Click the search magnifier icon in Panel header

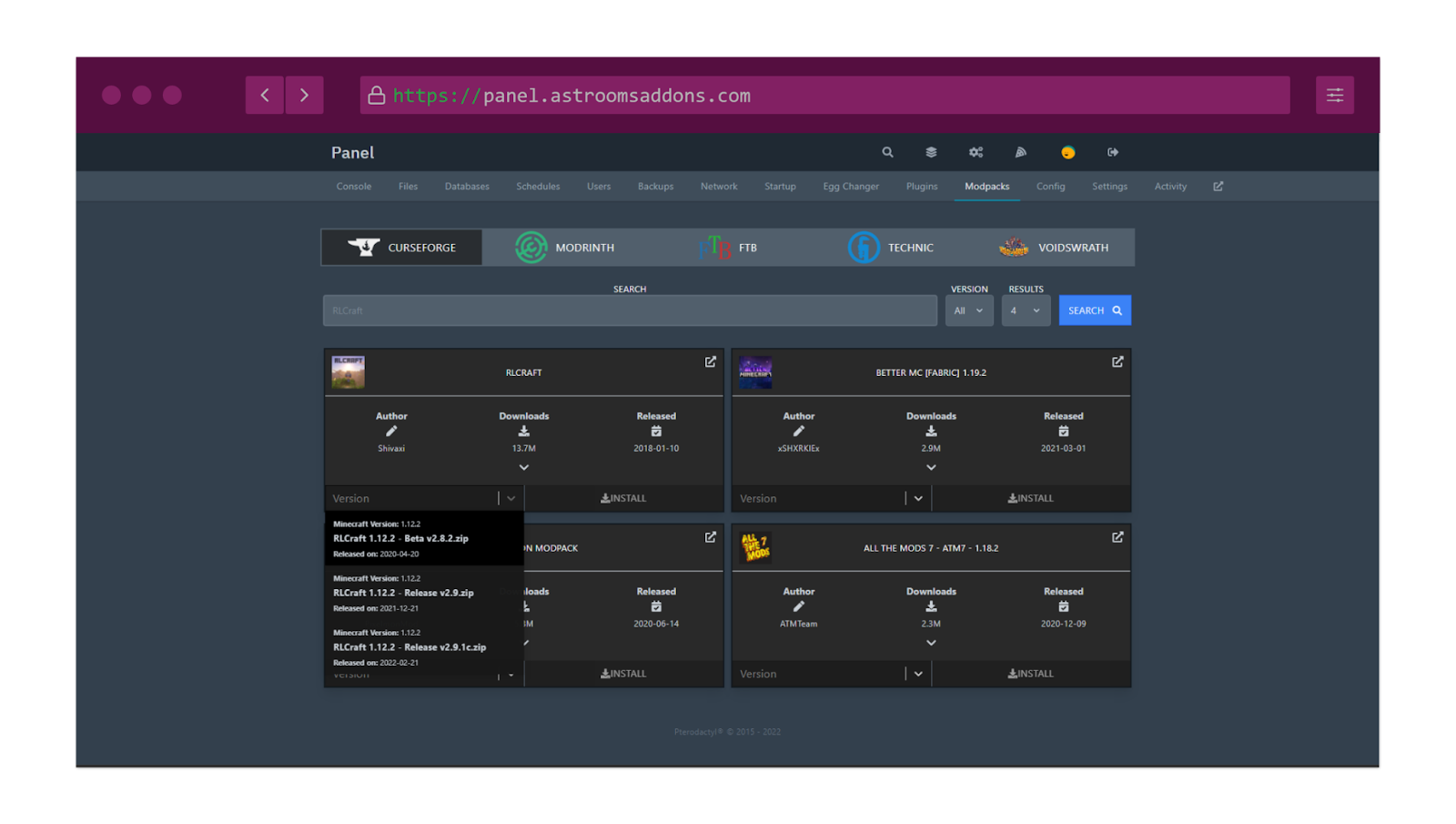[887, 152]
